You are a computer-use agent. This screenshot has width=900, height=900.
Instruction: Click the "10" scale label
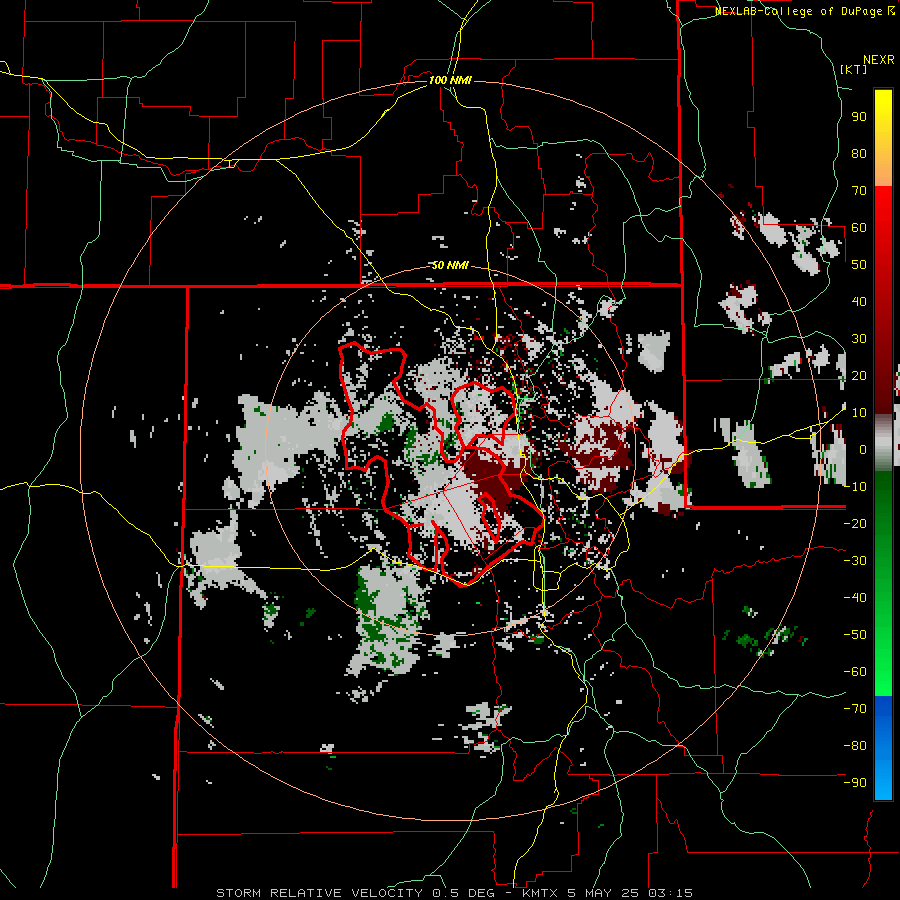(859, 413)
